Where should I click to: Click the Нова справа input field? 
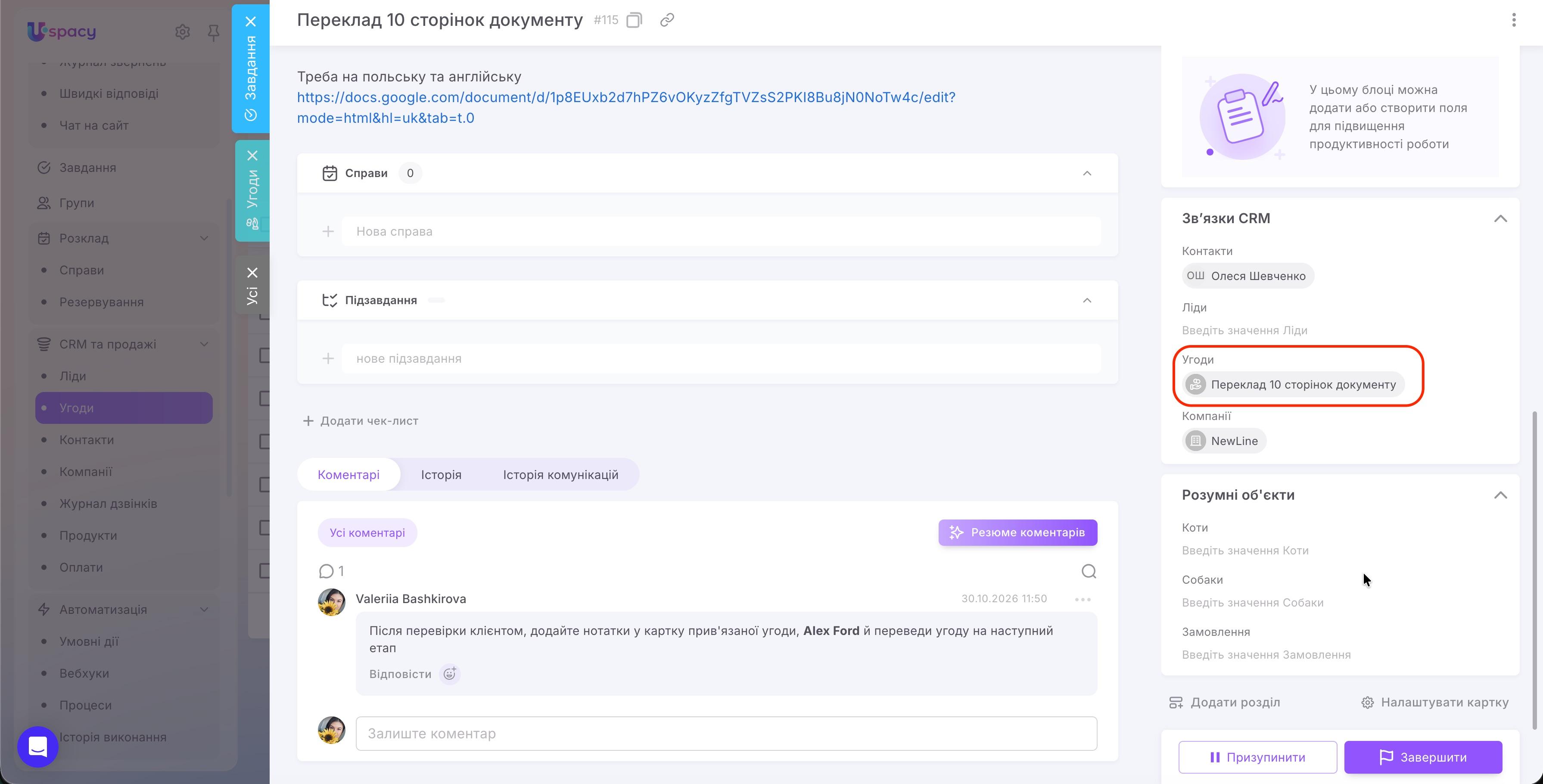pyautogui.click(x=721, y=232)
